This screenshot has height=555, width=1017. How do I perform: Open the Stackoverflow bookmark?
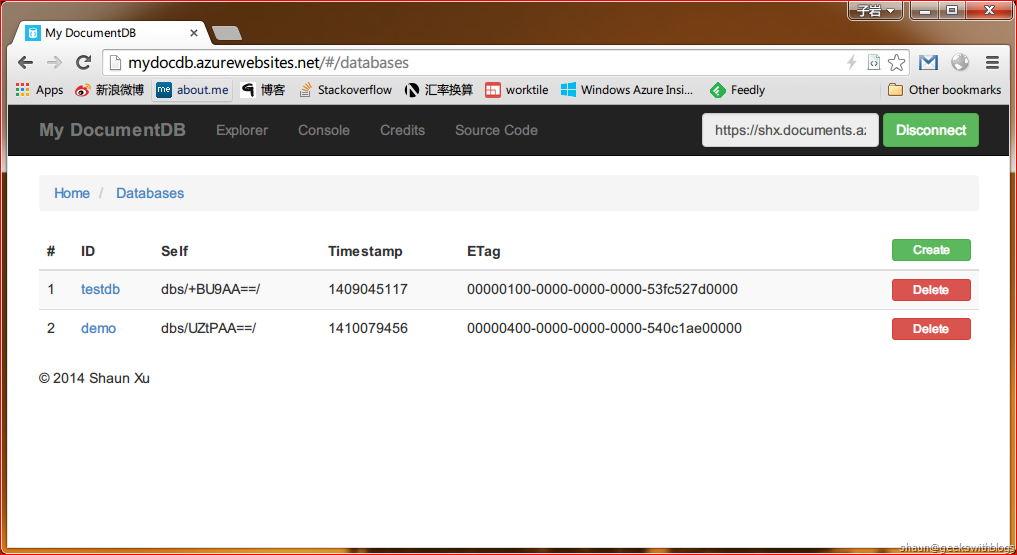pos(345,90)
